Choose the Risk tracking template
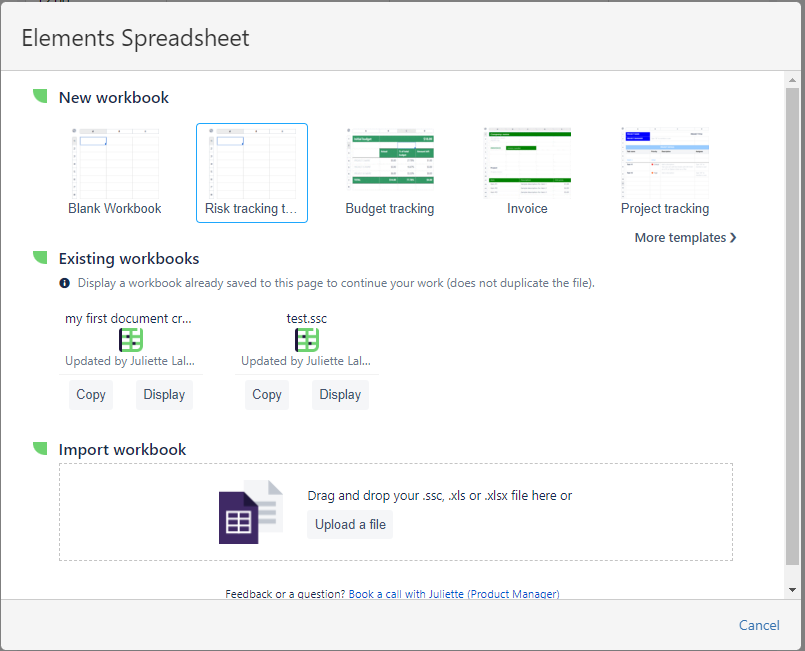Image resolution: width=805 pixels, height=651 pixels. pyautogui.click(x=252, y=171)
